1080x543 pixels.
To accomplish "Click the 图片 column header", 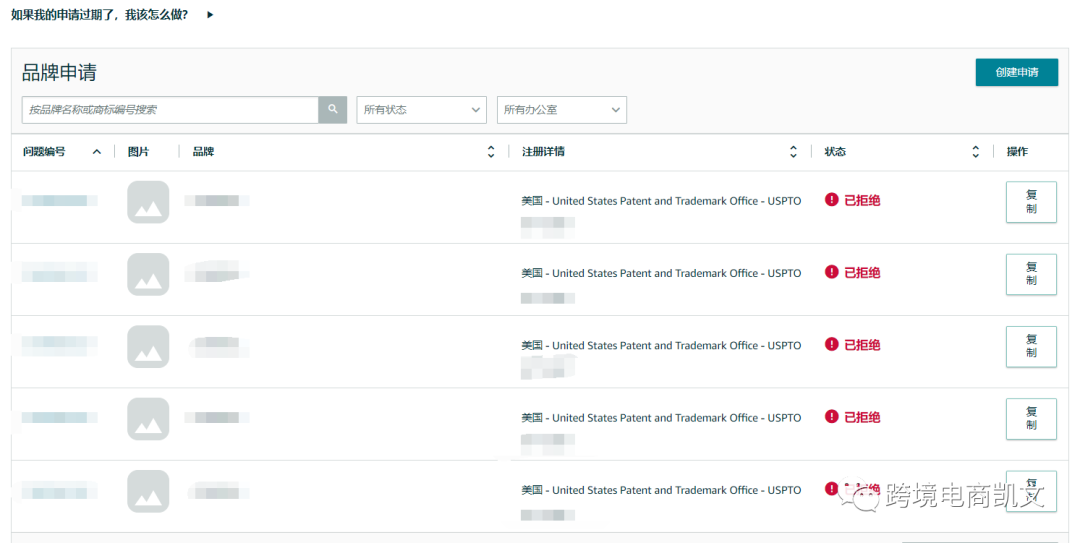I will [x=138, y=152].
